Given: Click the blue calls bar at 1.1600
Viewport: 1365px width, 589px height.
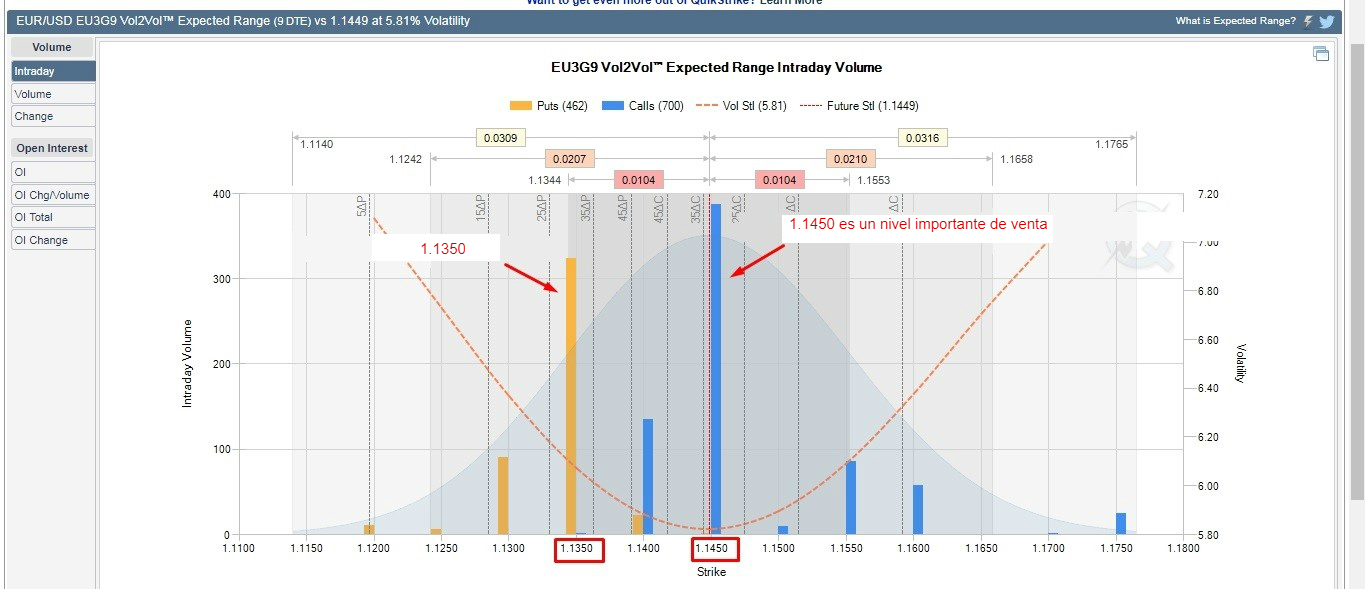Looking at the screenshot, I should pos(918,510).
